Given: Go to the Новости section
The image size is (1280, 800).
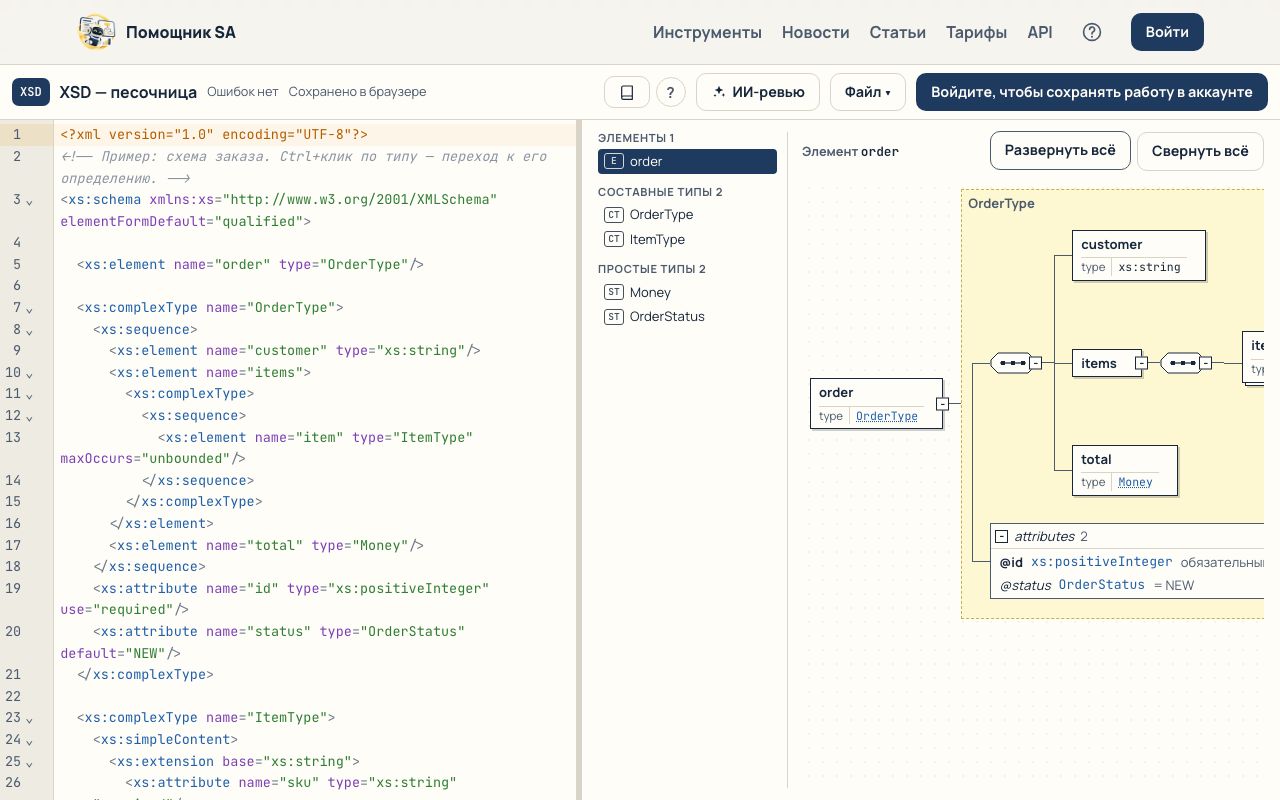Looking at the screenshot, I should click(816, 32).
